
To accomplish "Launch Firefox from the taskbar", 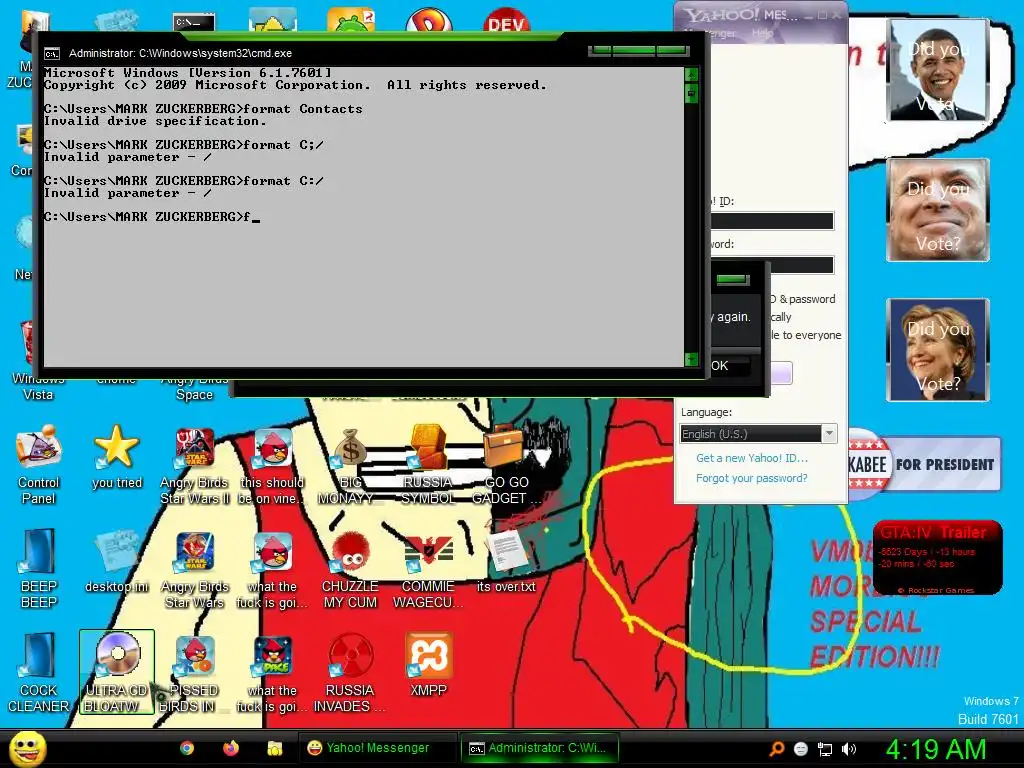I will [231, 748].
